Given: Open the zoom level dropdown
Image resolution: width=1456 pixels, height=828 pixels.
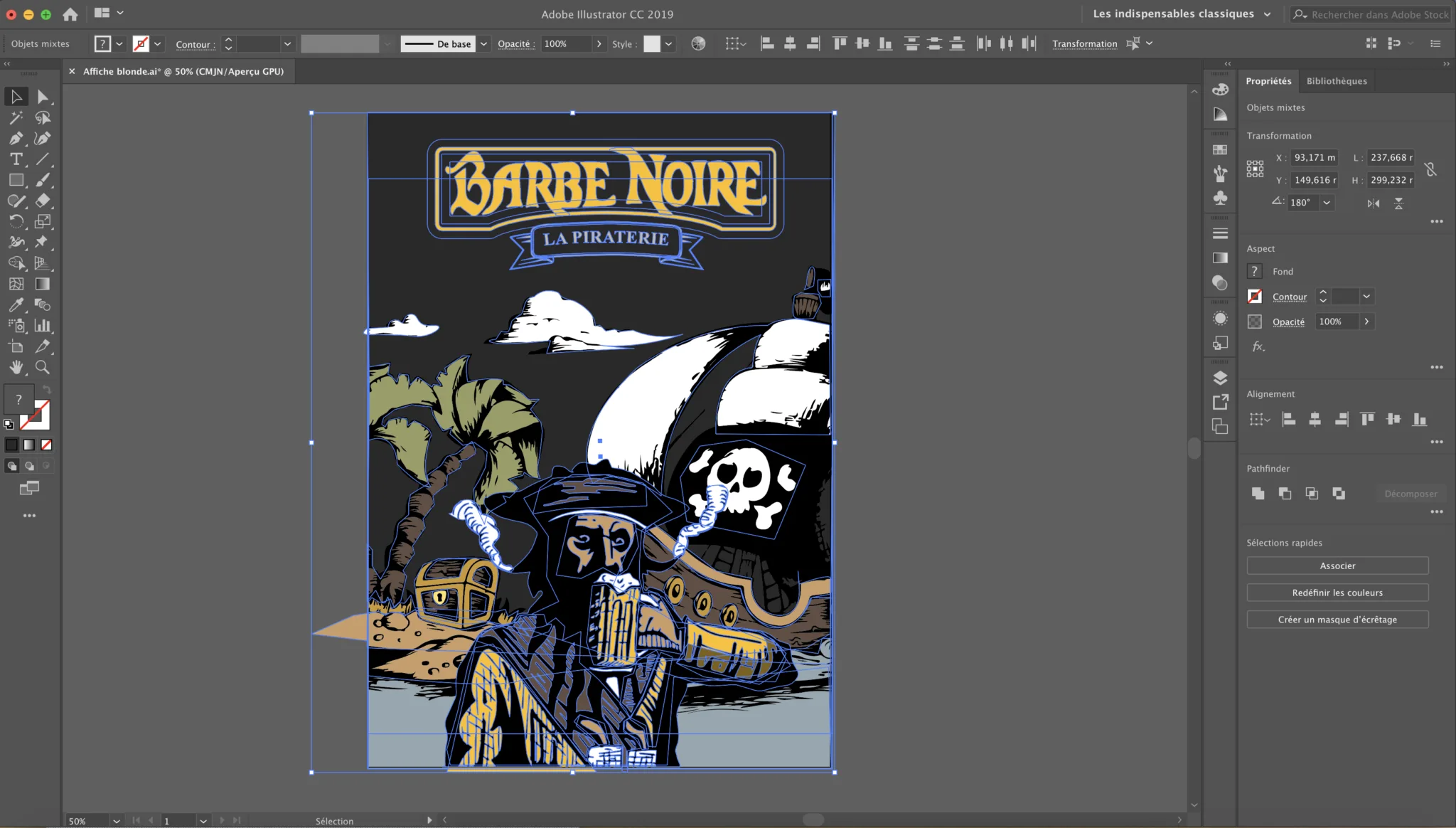Looking at the screenshot, I should tap(116, 821).
